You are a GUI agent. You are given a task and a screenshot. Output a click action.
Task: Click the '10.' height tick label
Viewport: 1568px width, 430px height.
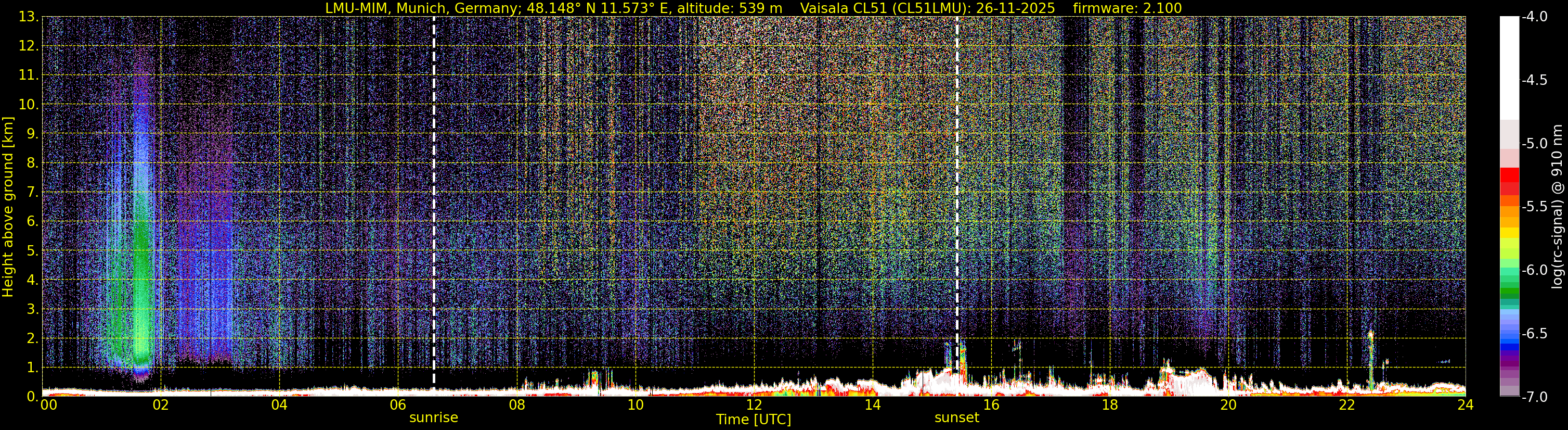29,105
